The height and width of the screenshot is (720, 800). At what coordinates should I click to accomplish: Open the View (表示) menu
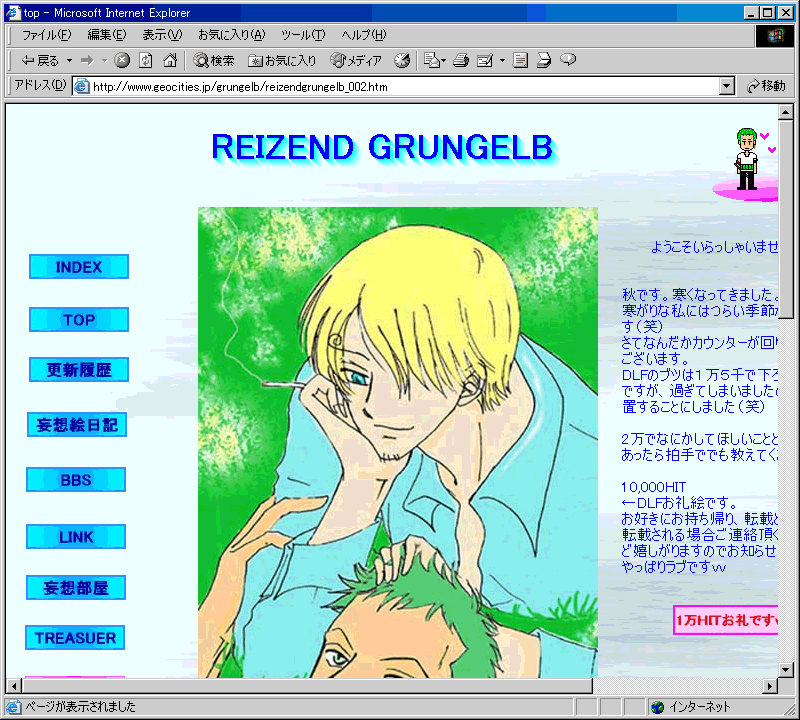pyautogui.click(x=162, y=35)
